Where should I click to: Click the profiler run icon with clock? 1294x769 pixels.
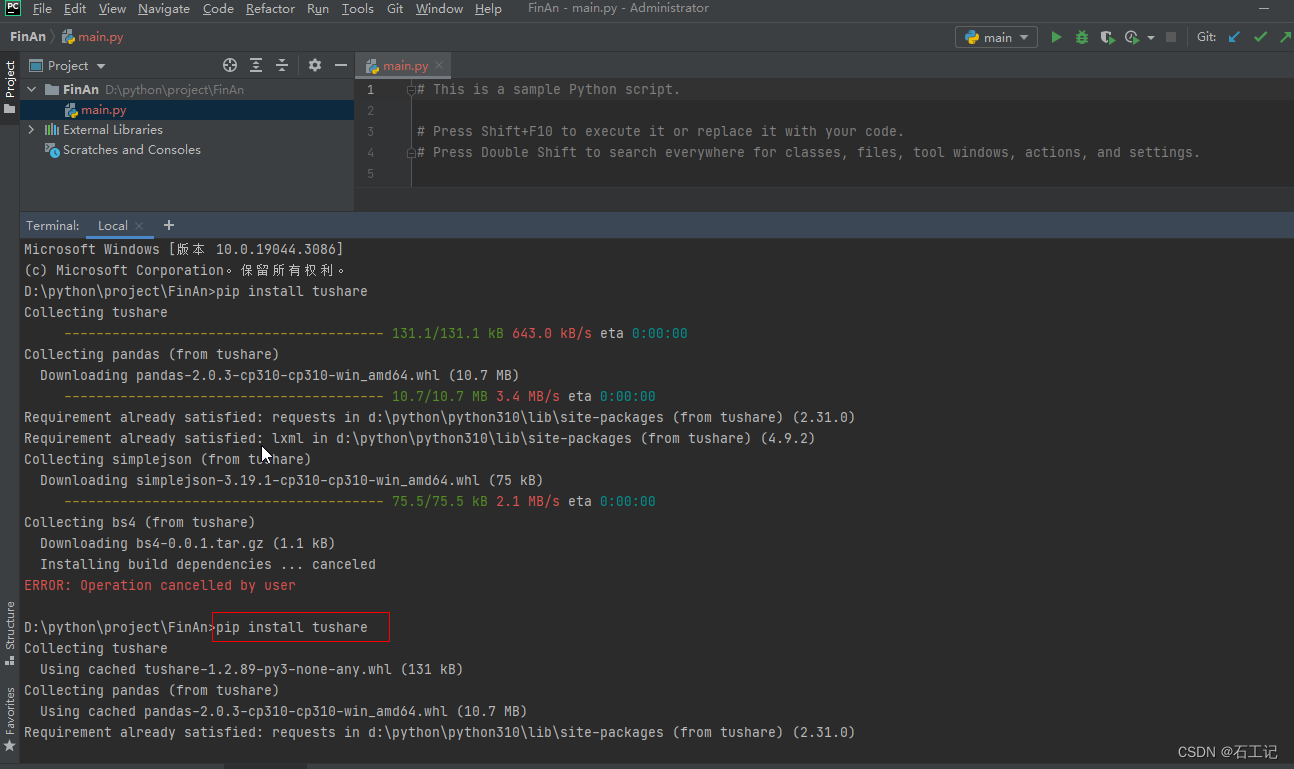click(1132, 37)
